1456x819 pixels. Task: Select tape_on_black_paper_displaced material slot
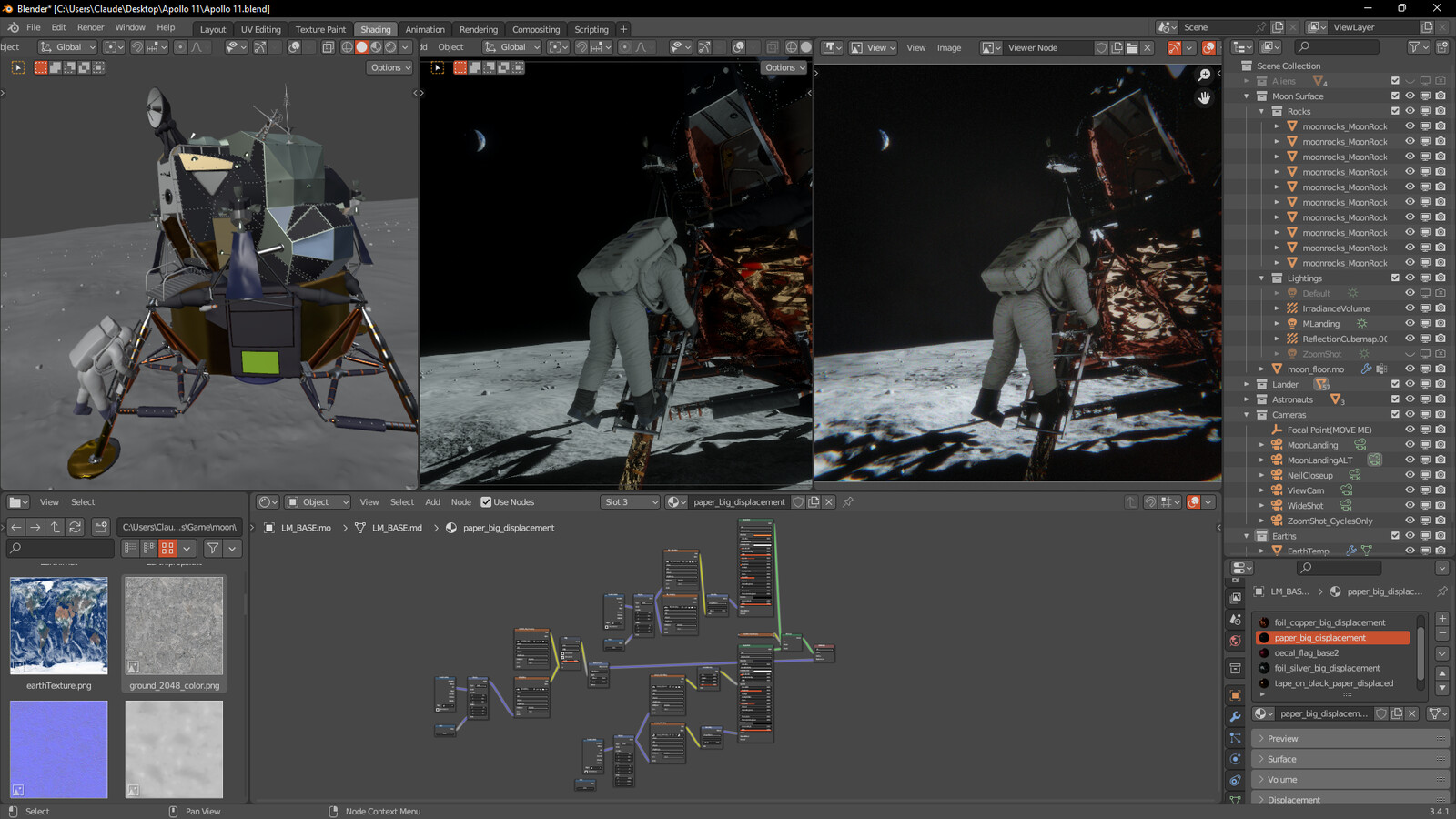[1333, 683]
